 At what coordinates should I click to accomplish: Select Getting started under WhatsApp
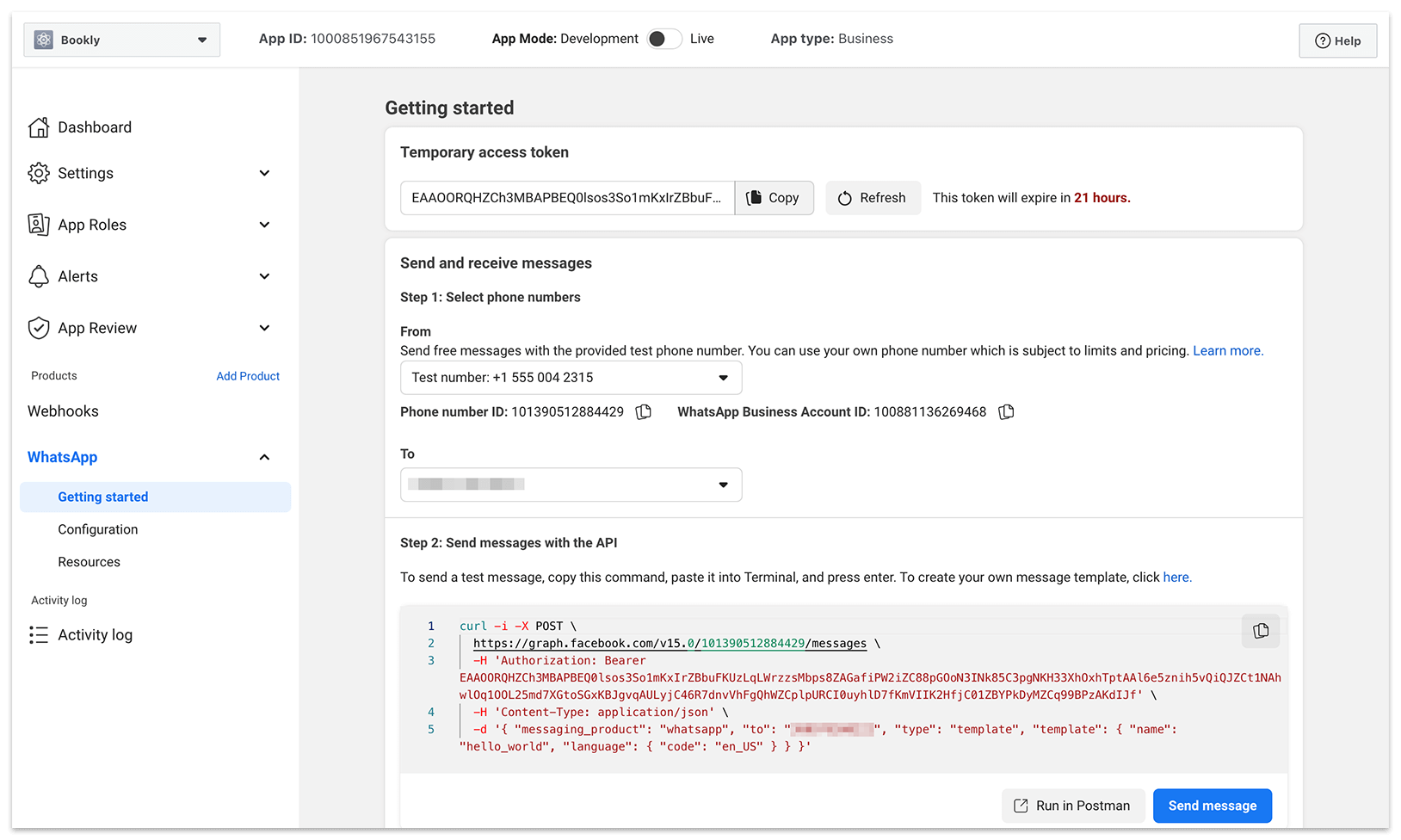click(x=155, y=497)
